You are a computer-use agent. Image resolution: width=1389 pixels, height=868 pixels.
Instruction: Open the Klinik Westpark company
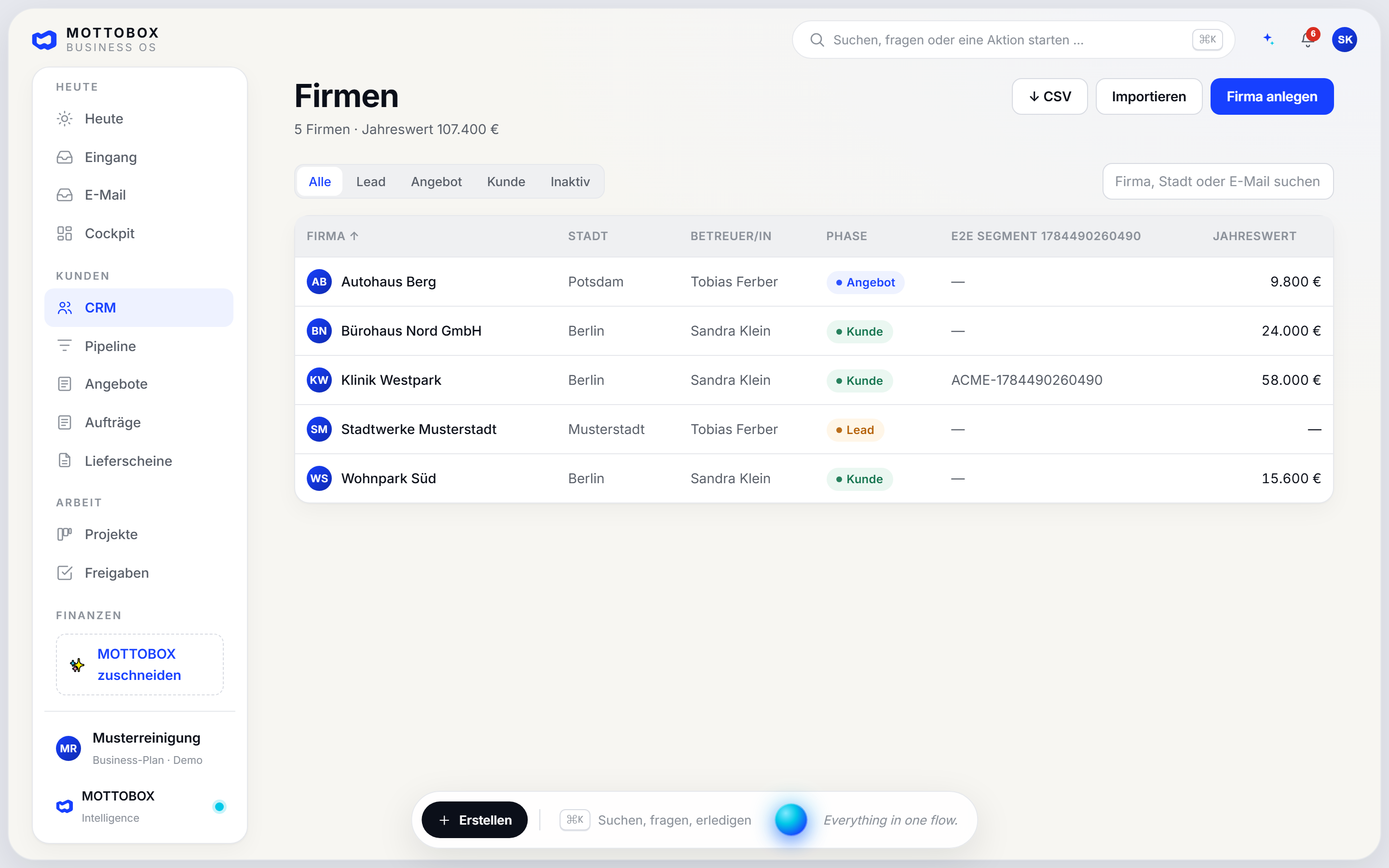pos(814,380)
